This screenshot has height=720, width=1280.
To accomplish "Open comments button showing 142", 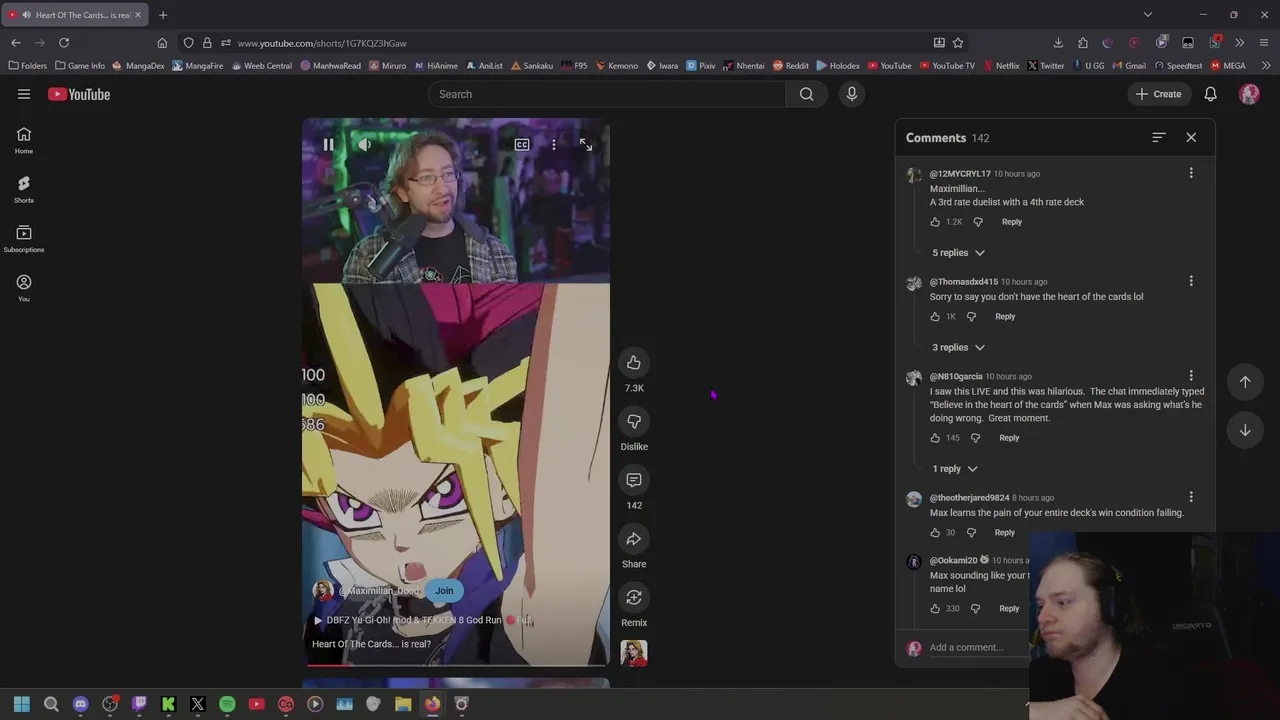I will [x=634, y=480].
